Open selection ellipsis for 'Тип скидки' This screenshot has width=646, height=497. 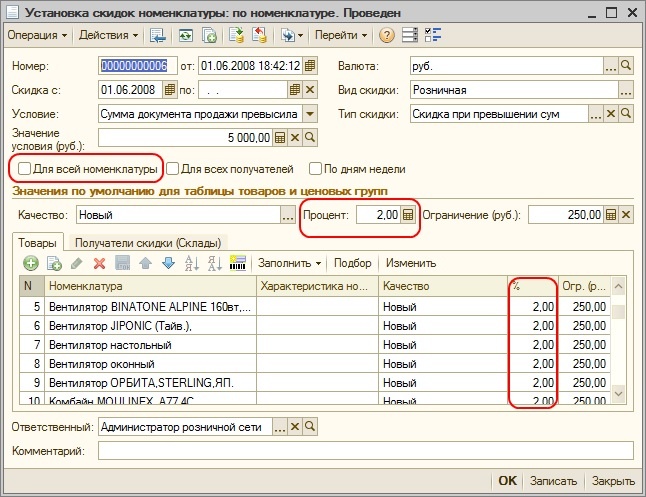point(596,114)
